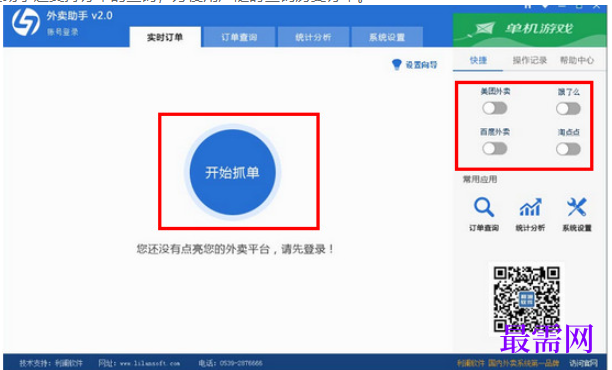Screen dimensions: 612x370
Task: Click the 常用应用 section label
Action: pos(480,179)
